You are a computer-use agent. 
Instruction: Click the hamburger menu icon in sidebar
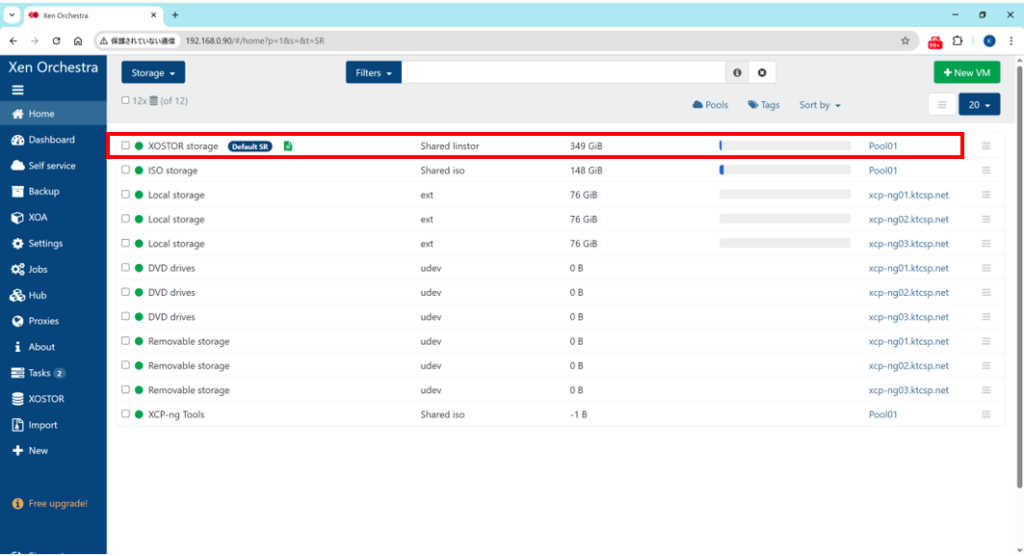click(x=18, y=90)
